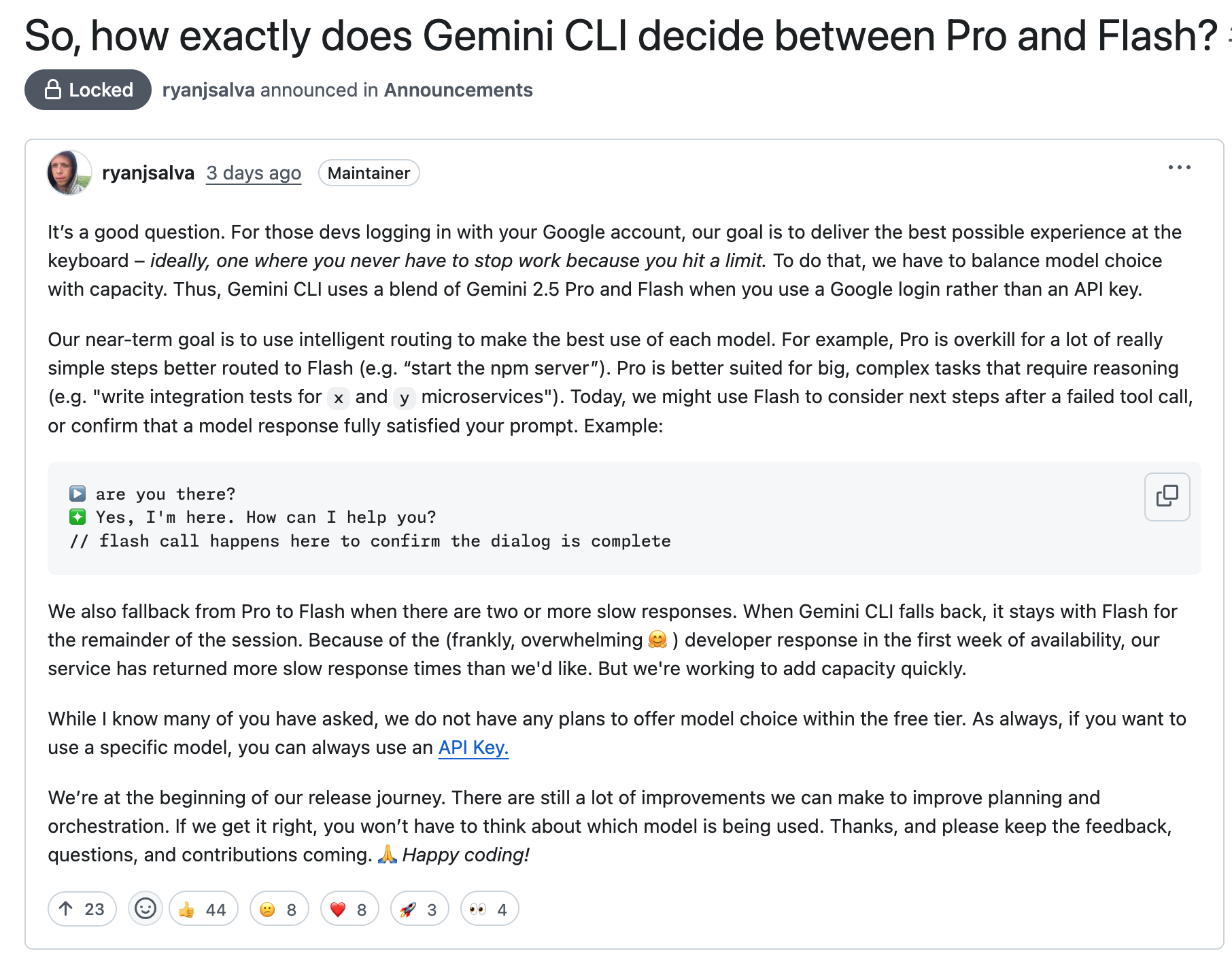Image resolution: width=1232 pixels, height=964 pixels.
Task: Click ryanjsalva's avatar picture
Action: click(x=69, y=173)
